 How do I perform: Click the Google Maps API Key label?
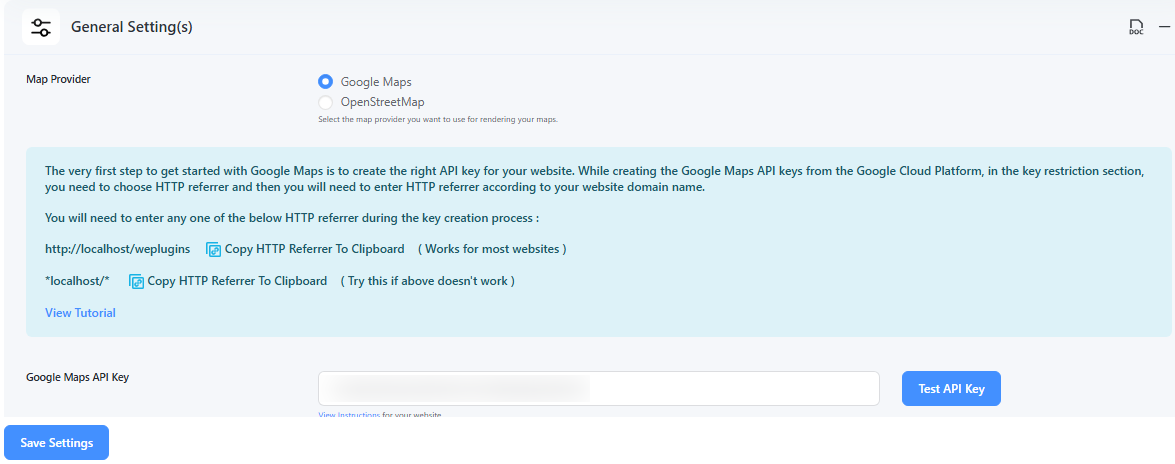78,377
